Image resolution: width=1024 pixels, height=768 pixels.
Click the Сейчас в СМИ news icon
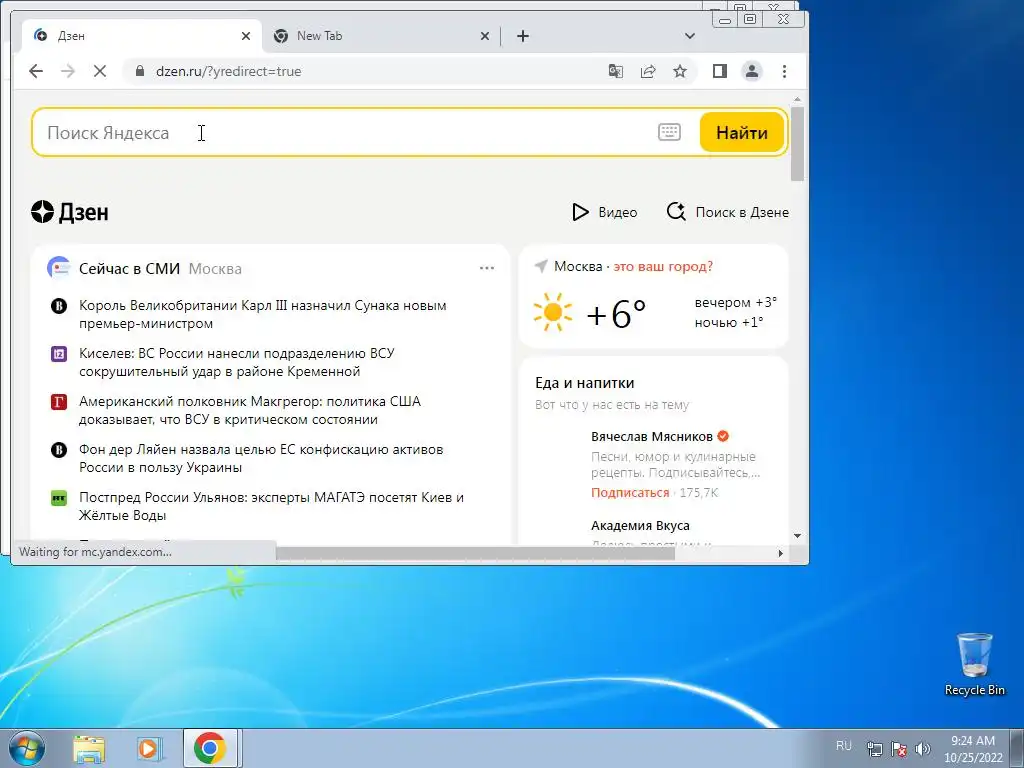(59, 268)
